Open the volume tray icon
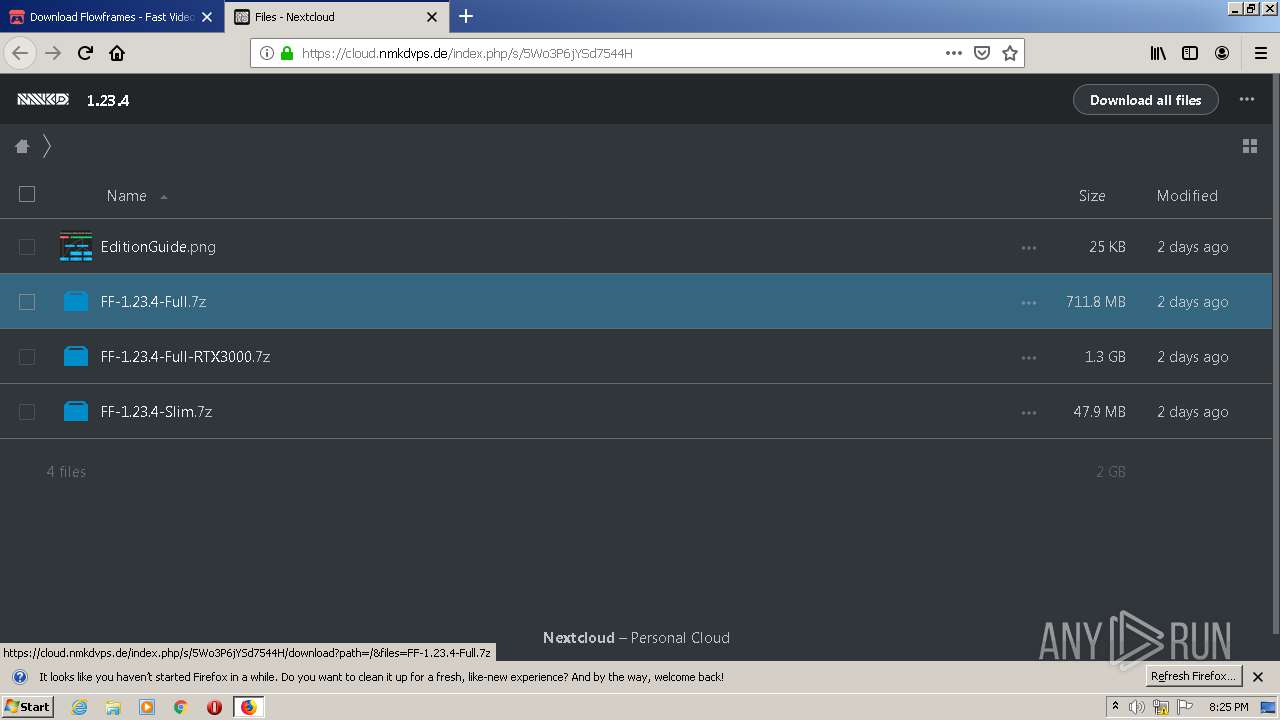 [1137, 707]
